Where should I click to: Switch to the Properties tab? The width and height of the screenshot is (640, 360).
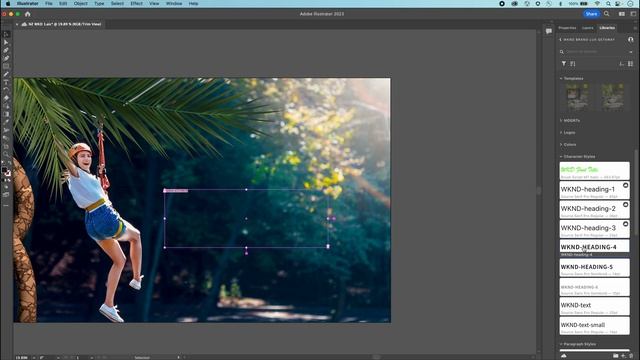point(567,28)
